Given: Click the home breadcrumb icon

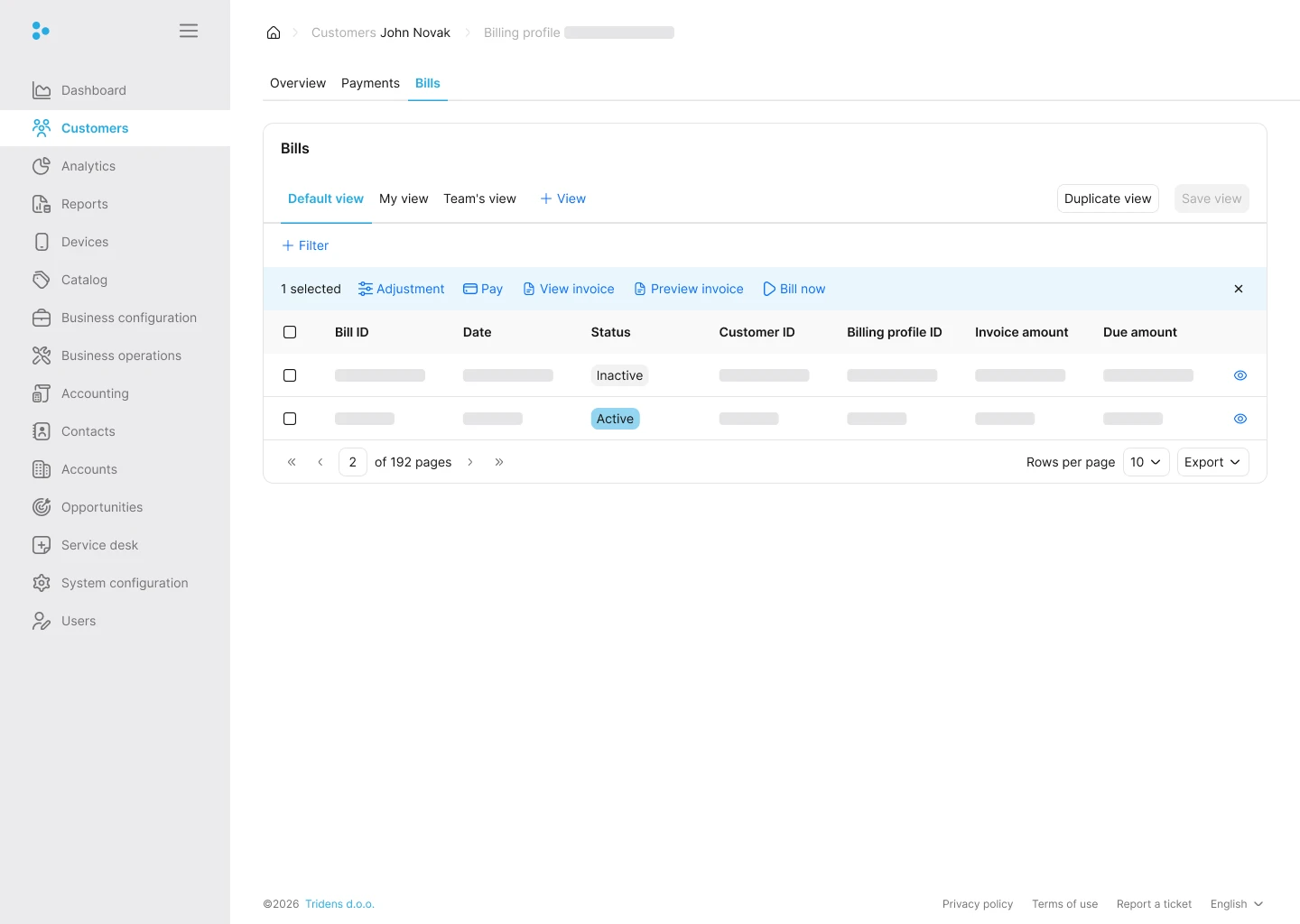Looking at the screenshot, I should click(274, 32).
